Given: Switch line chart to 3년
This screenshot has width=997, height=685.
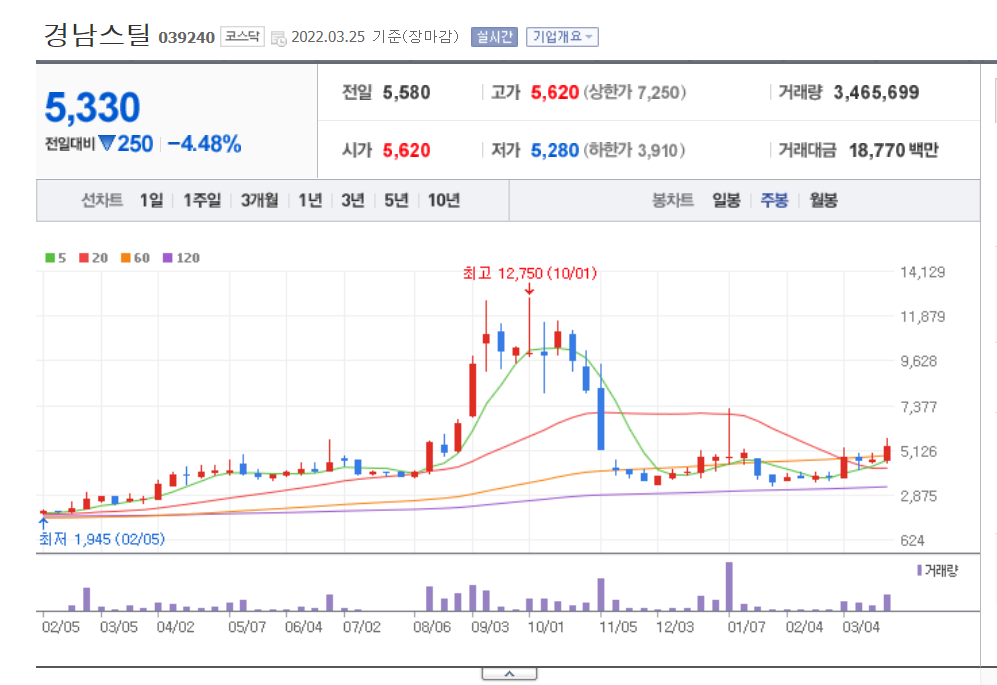Looking at the screenshot, I should (353, 200).
